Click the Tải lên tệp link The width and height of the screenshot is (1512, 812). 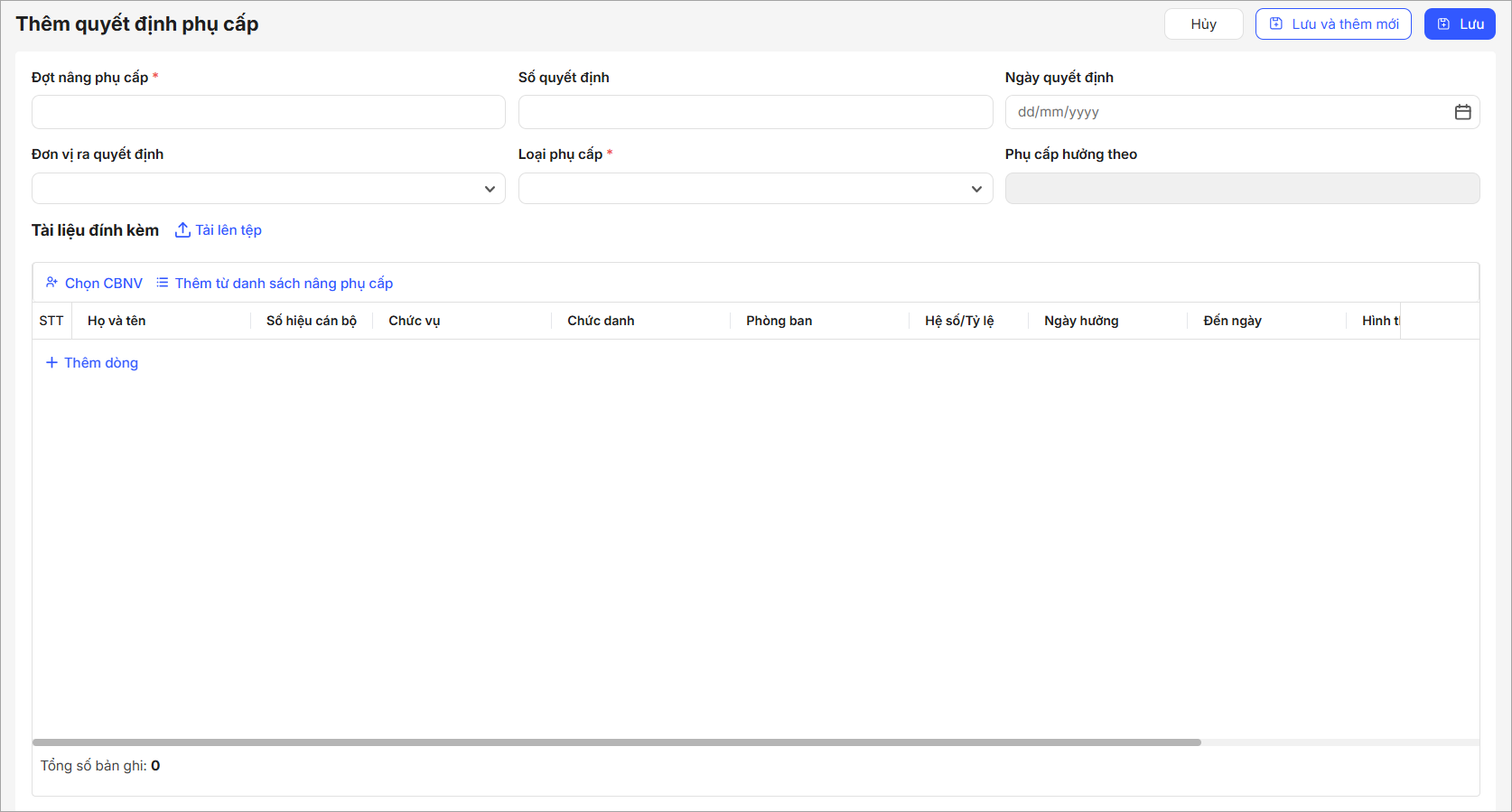pos(229,230)
